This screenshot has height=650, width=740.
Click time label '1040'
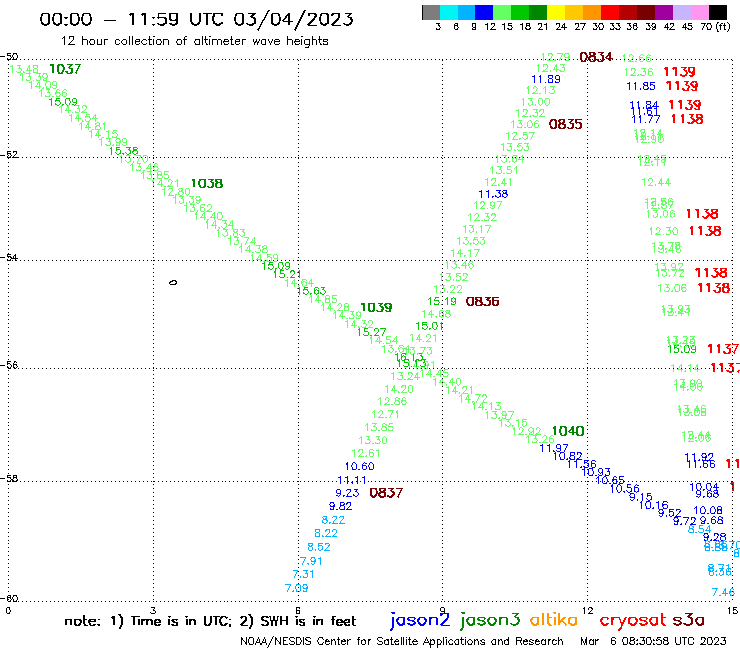568,431
